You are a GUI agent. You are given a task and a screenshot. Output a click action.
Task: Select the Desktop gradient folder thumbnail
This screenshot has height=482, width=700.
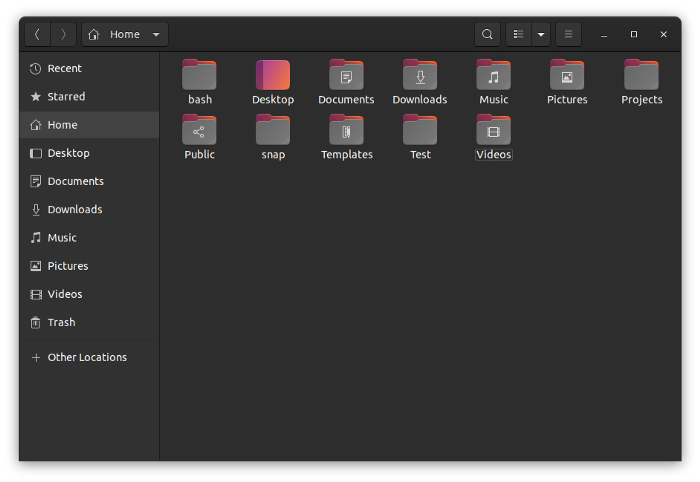(273, 75)
